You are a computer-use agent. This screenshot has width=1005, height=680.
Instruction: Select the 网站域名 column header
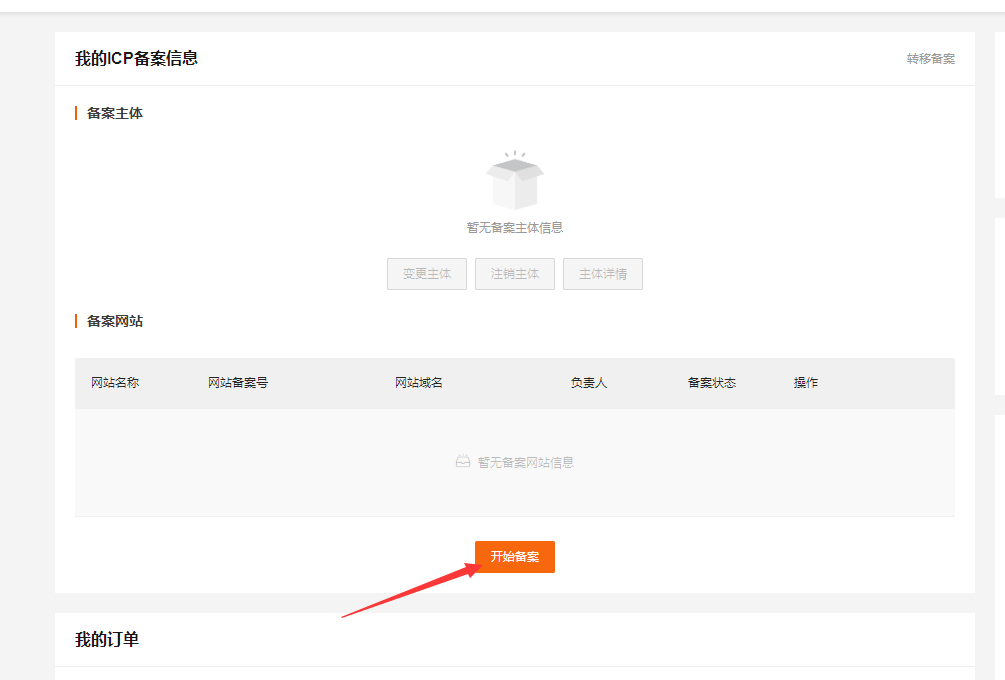tap(419, 383)
